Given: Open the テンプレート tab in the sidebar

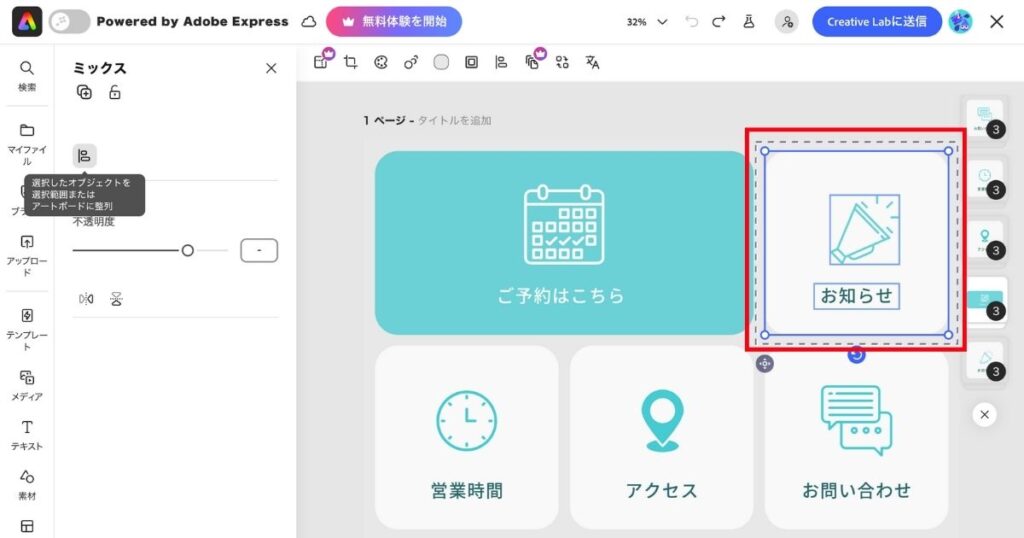Looking at the screenshot, I should click(27, 327).
